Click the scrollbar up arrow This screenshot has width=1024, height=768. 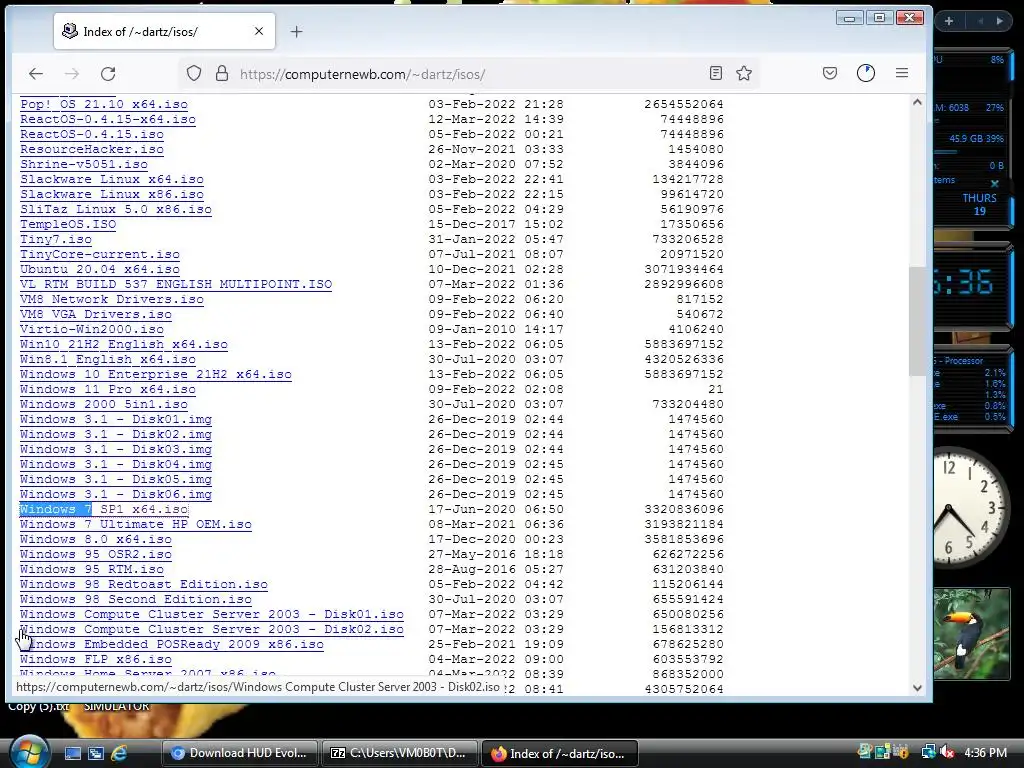pyautogui.click(x=917, y=103)
